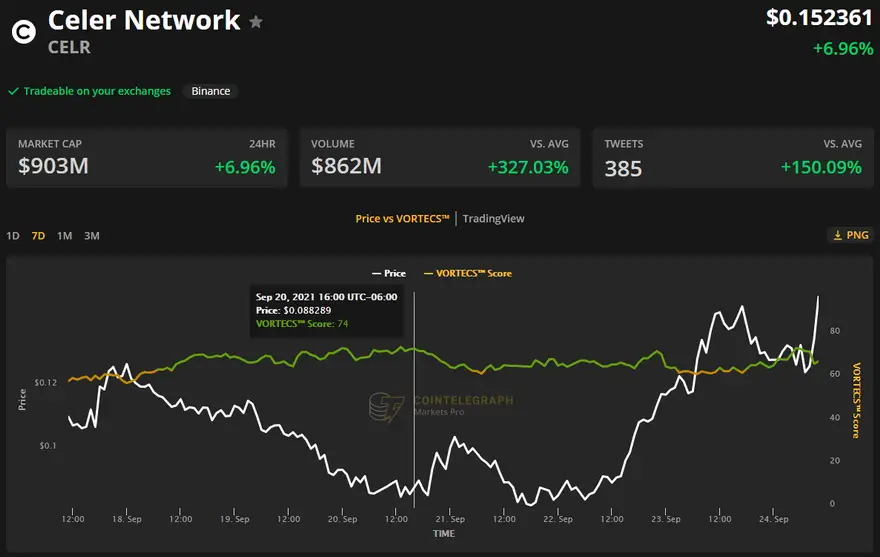Click the +150.09% tweets vs. avg value
The image size is (880, 557).
tap(821, 167)
